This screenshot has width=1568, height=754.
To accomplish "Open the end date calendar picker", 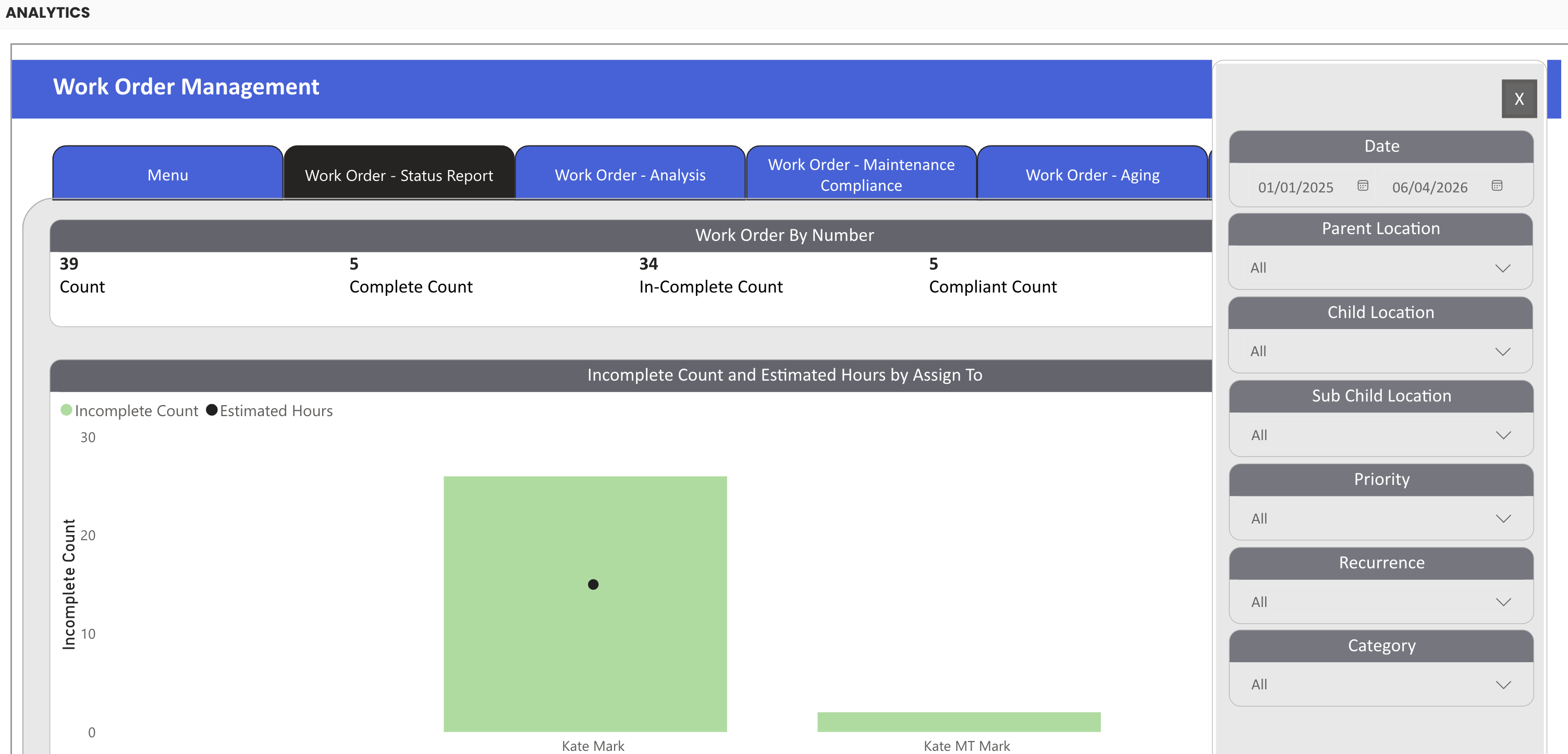I will 1497,186.
